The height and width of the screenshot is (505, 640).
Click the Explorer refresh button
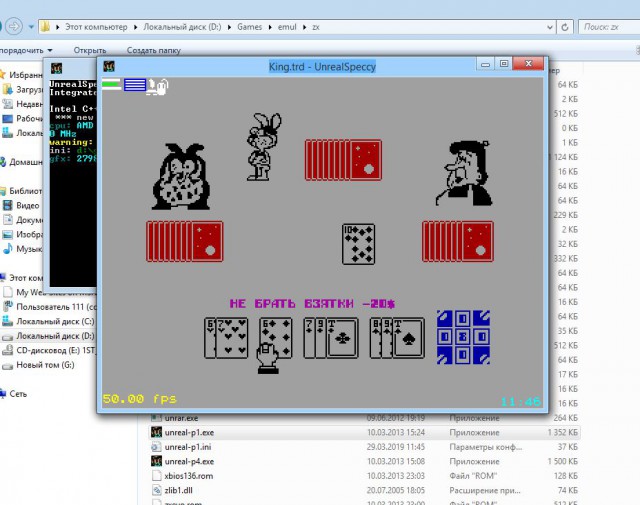(x=565, y=27)
